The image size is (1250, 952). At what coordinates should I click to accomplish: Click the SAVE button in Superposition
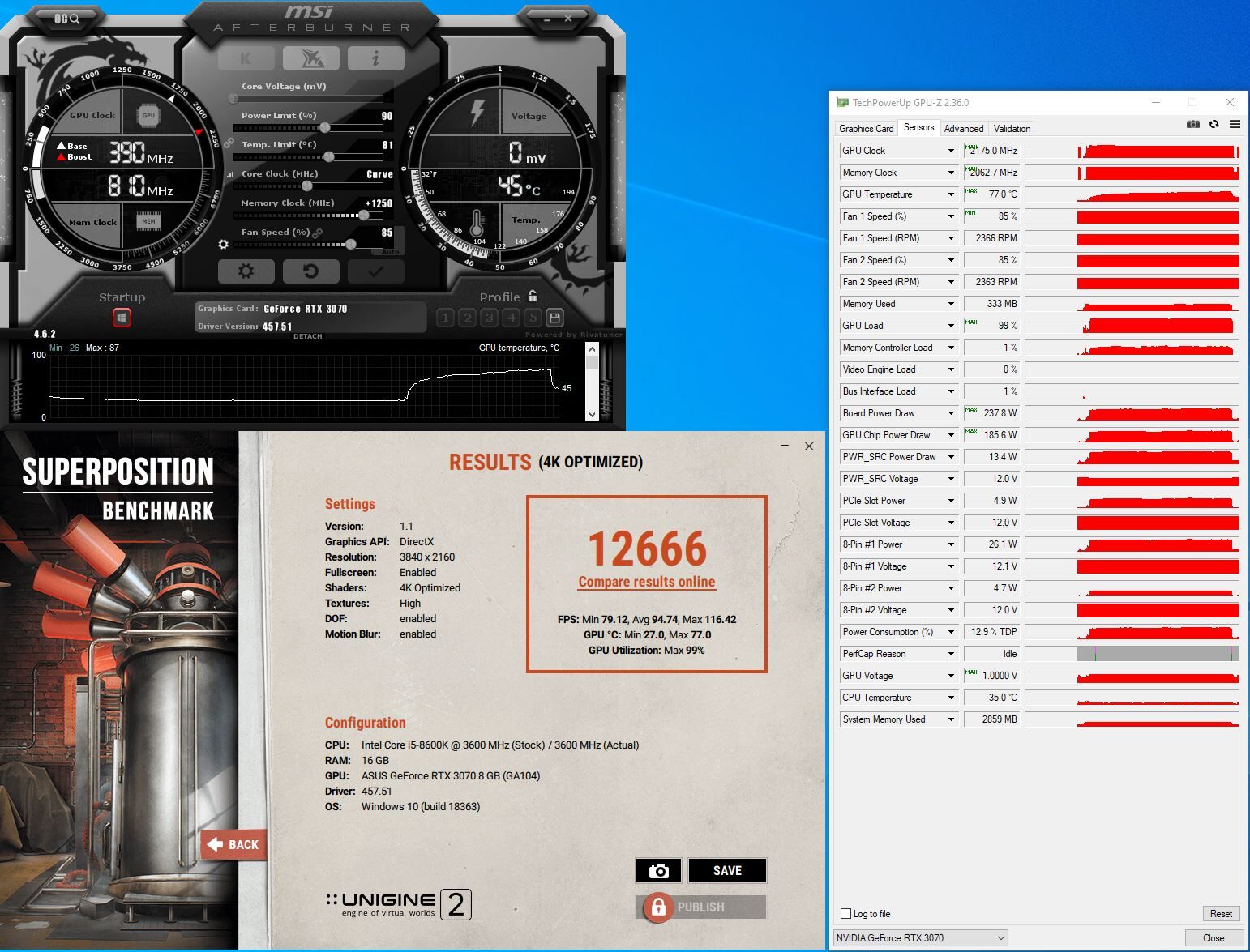(x=727, y=871)
